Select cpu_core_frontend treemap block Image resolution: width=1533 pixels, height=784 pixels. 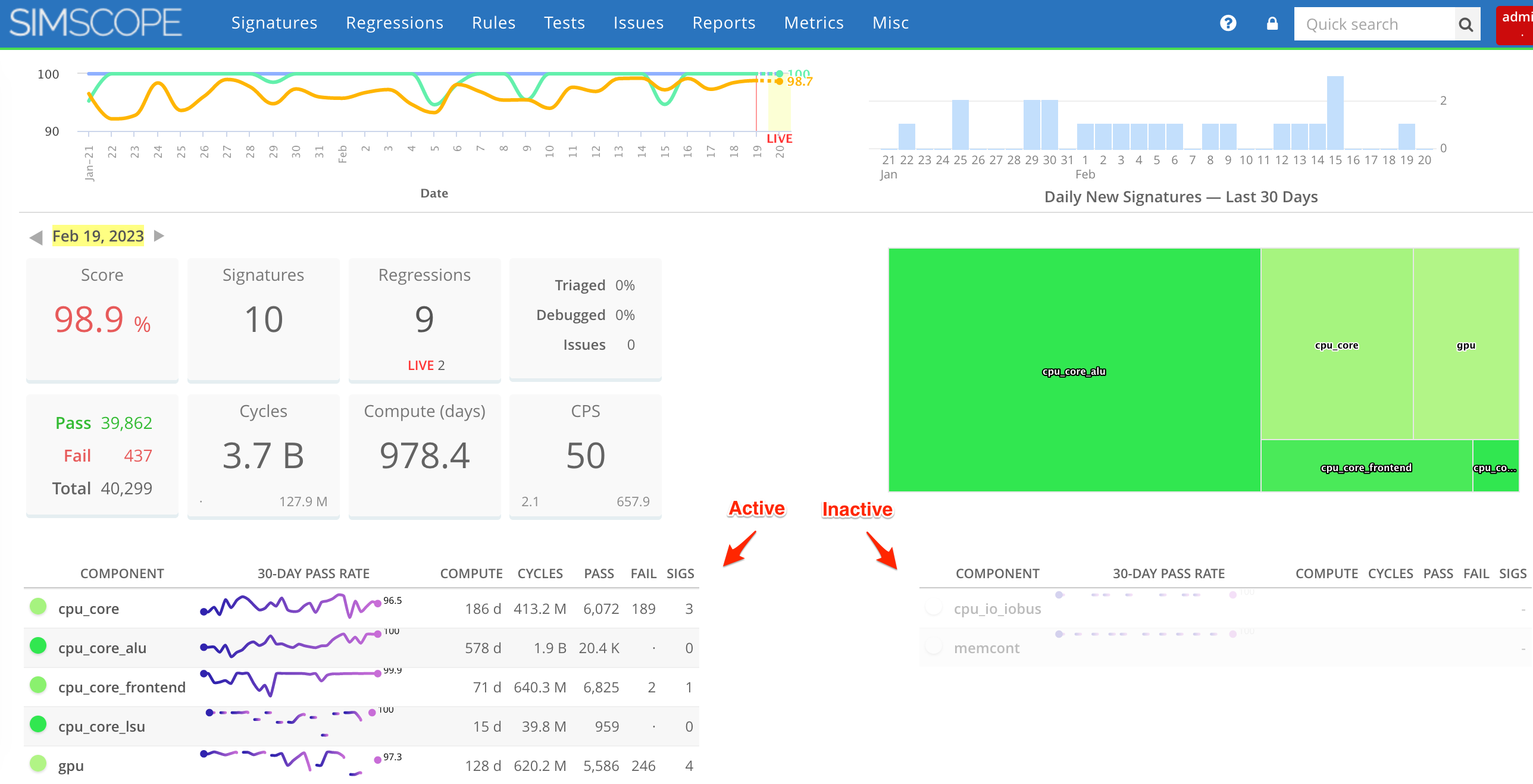tap(1366, 466)
